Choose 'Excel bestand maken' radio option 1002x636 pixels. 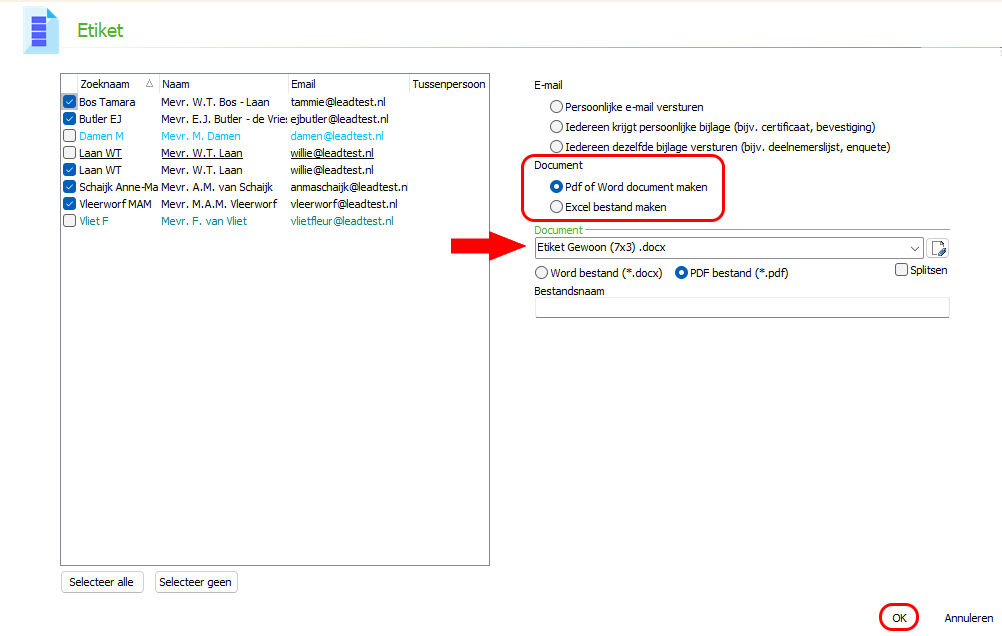pos(556,207)
